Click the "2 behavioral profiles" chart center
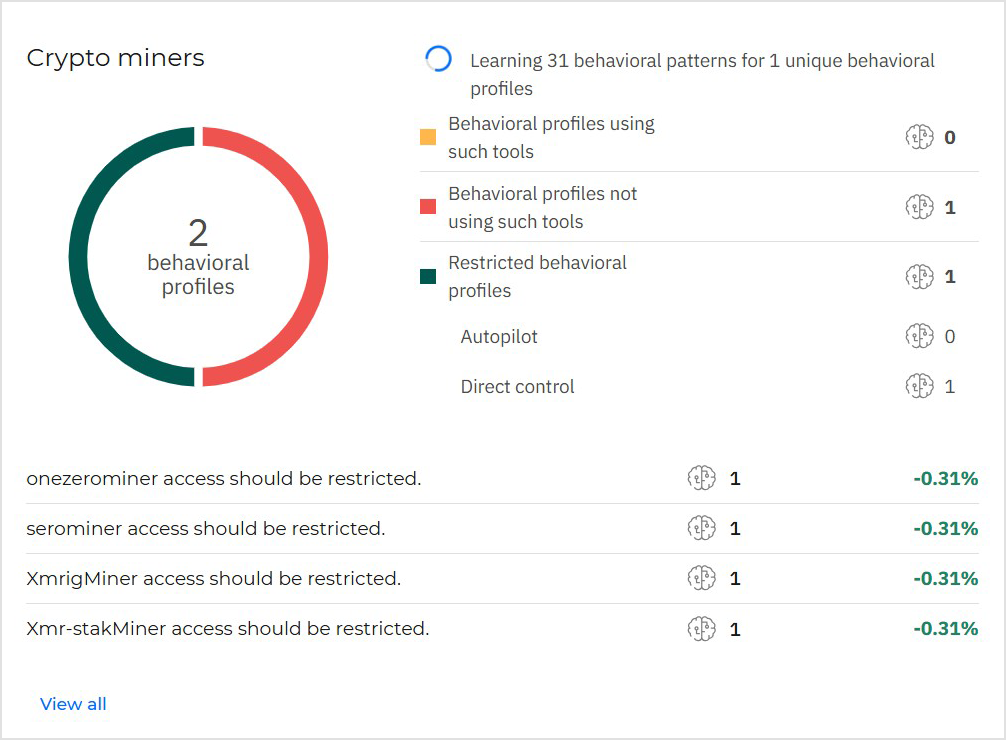 pos(197,256)
